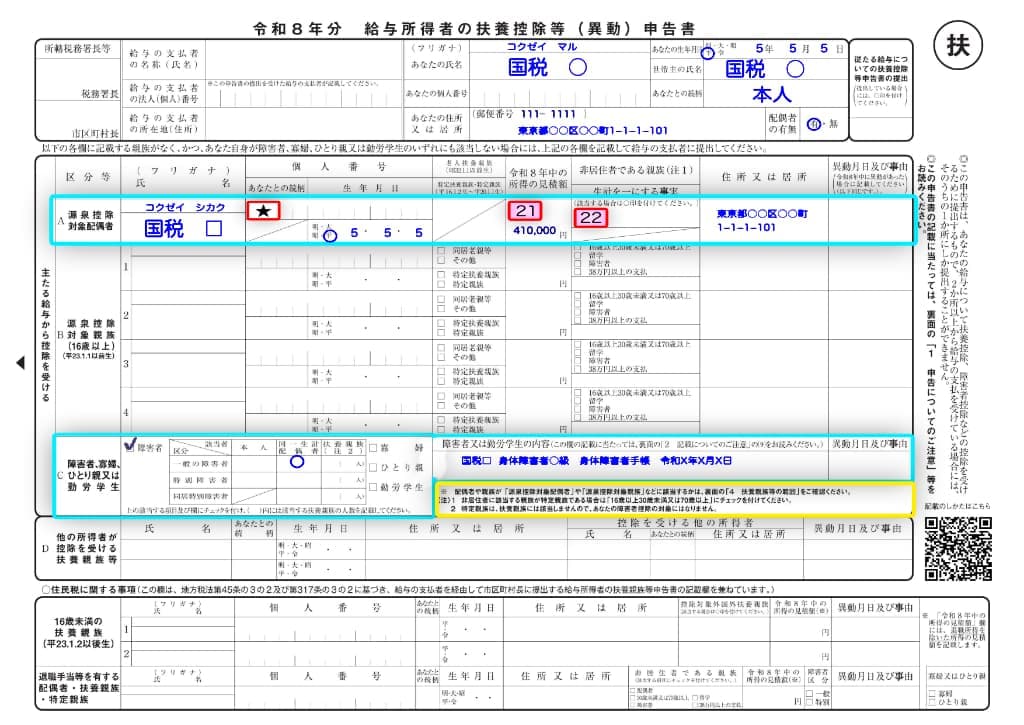Select the circled era option for your birthdate
The image size is (1024, 725).
click(x=709, y=53)
